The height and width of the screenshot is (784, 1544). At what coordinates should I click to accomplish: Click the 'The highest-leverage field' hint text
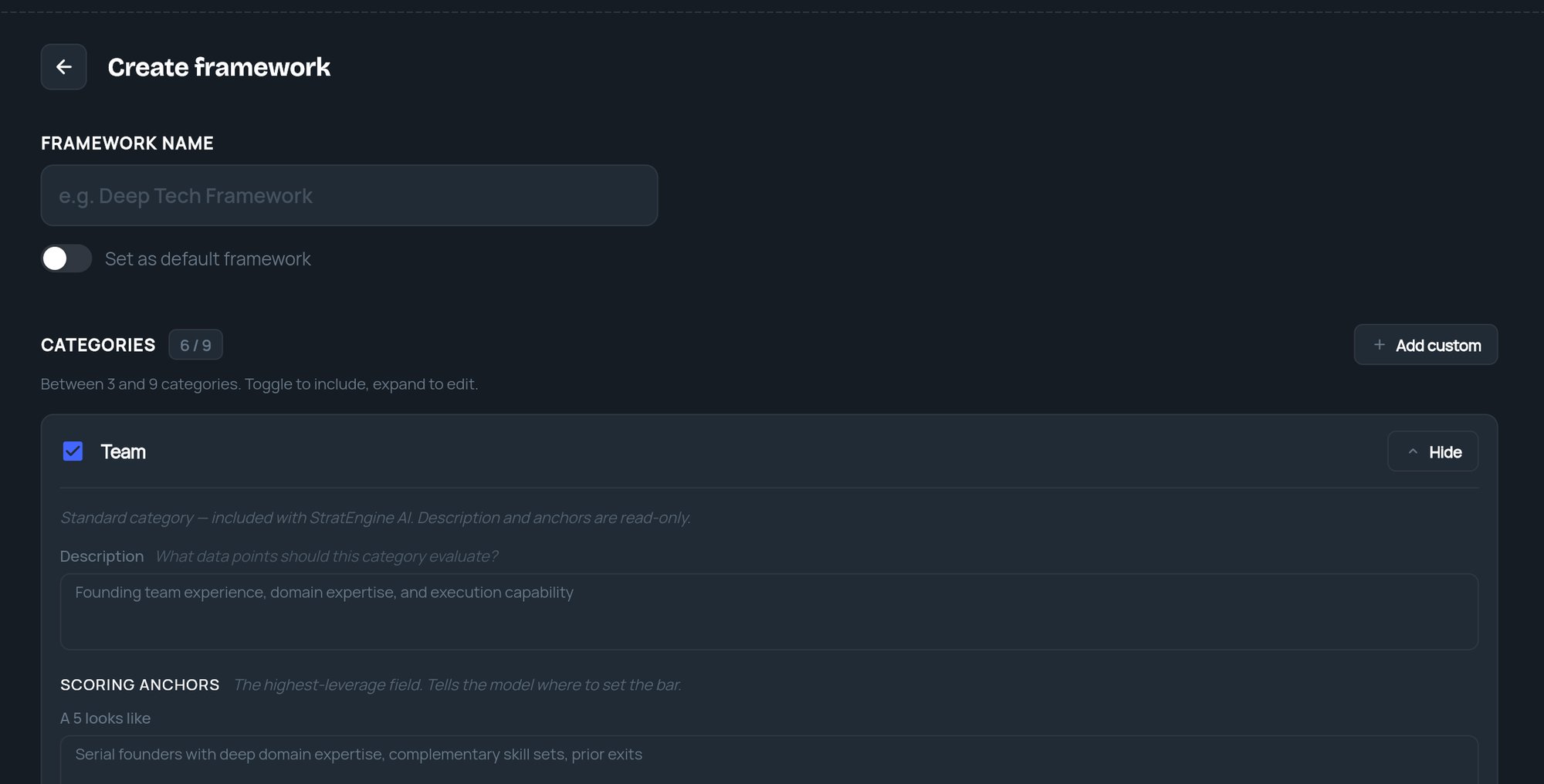457,685
